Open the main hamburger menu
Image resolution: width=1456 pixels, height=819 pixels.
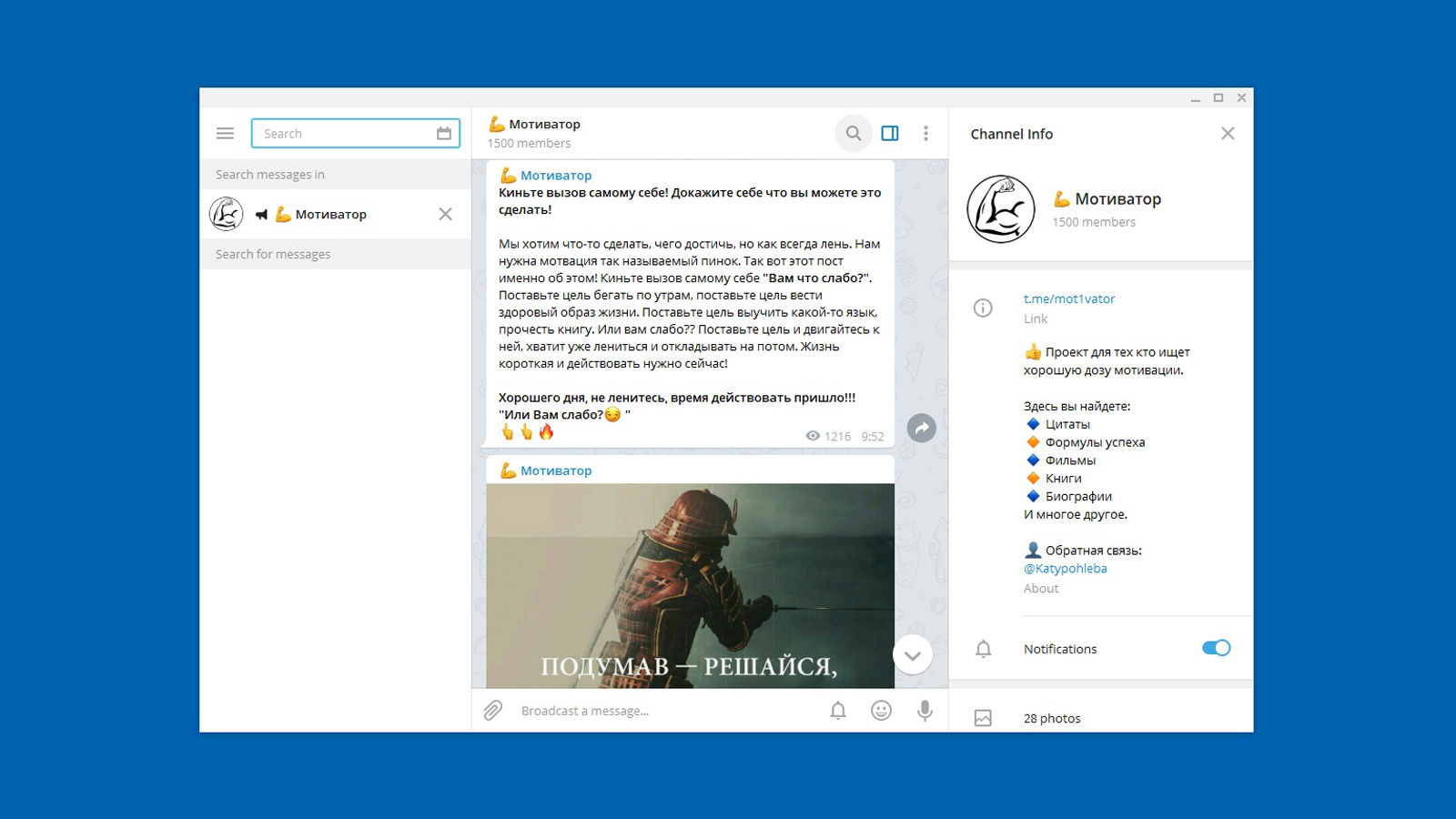pyautogui.click(x=225, y=133)
